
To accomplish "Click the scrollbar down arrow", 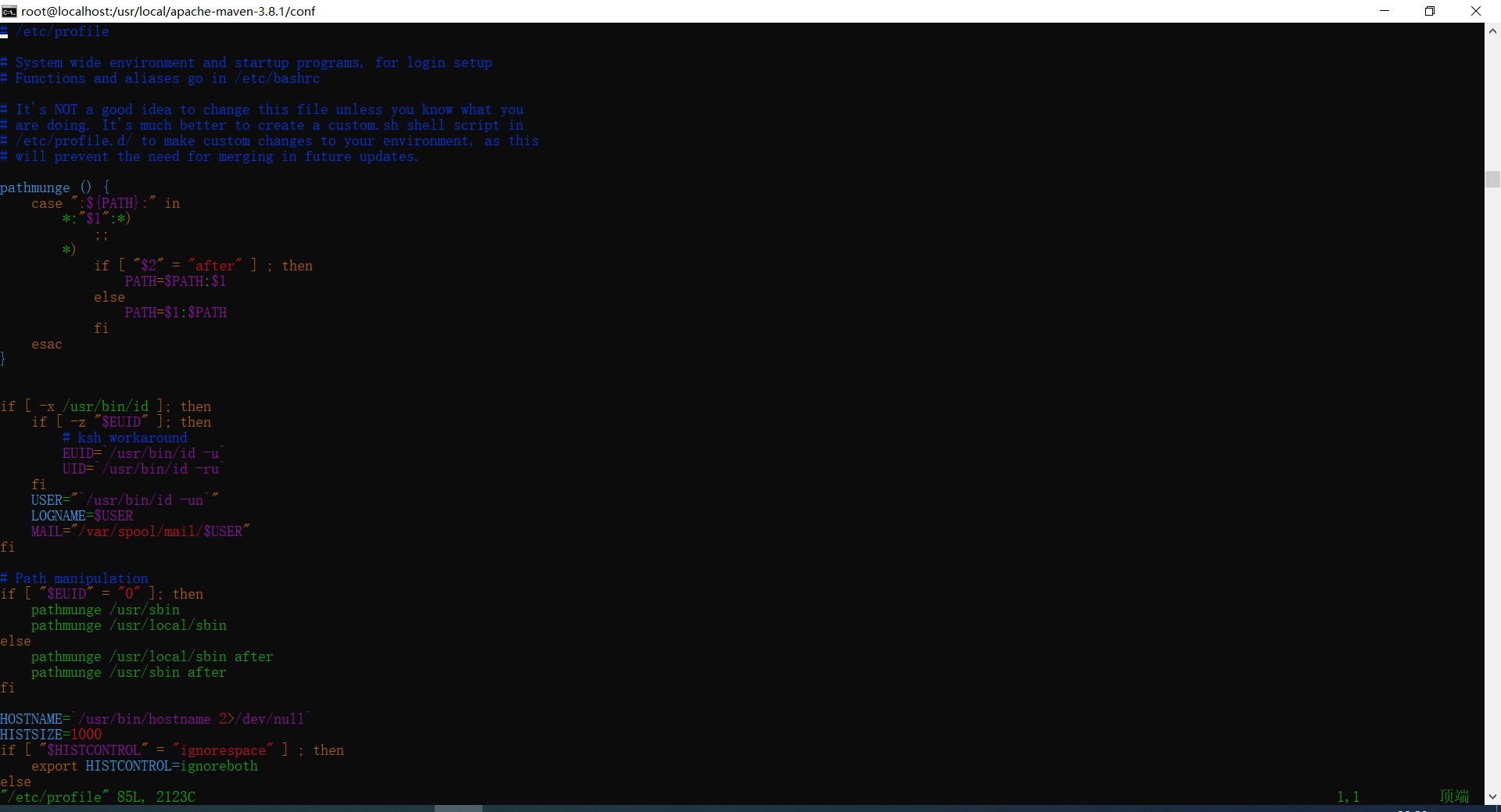I will [x=1492, y=796].
